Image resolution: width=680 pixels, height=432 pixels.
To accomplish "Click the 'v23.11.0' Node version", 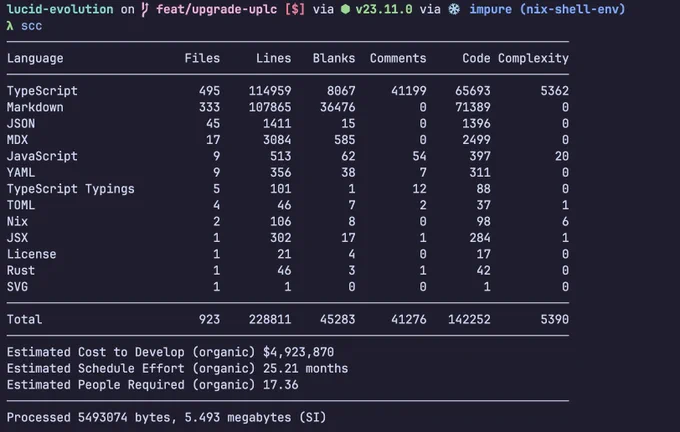I will tap(384, 9).
